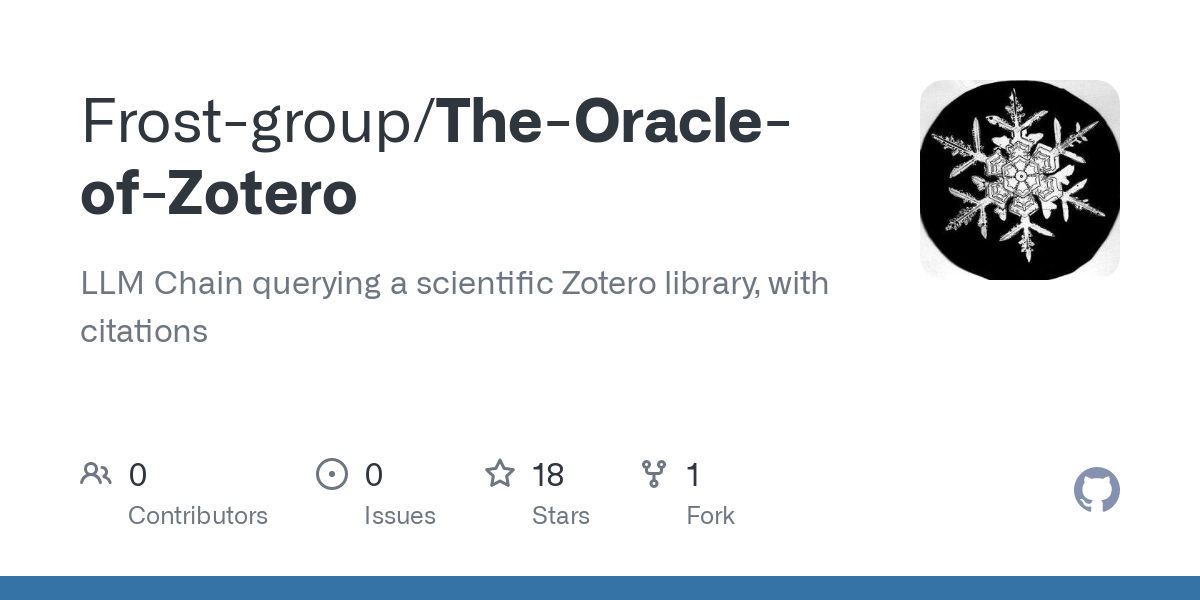Click the Issues circle-dot icon

332,474
